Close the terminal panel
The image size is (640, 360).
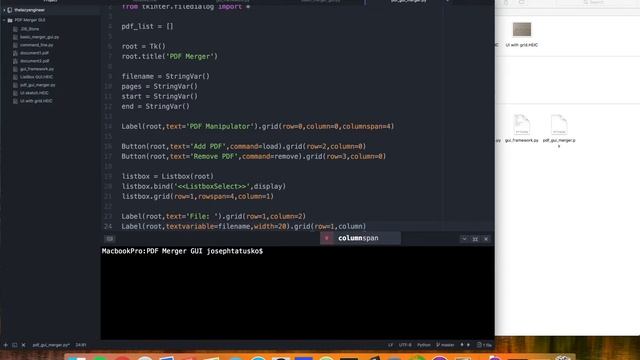click(x=486, y=239)
